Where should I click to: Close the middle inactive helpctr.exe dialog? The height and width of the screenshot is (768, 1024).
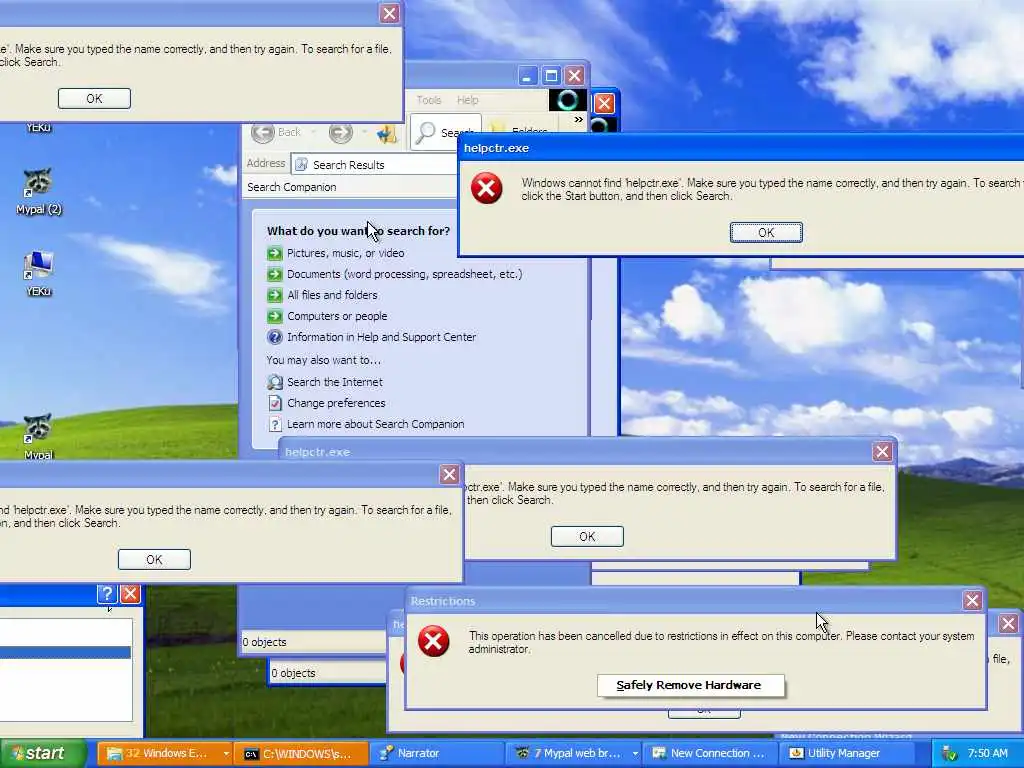(x=882, y=451)
